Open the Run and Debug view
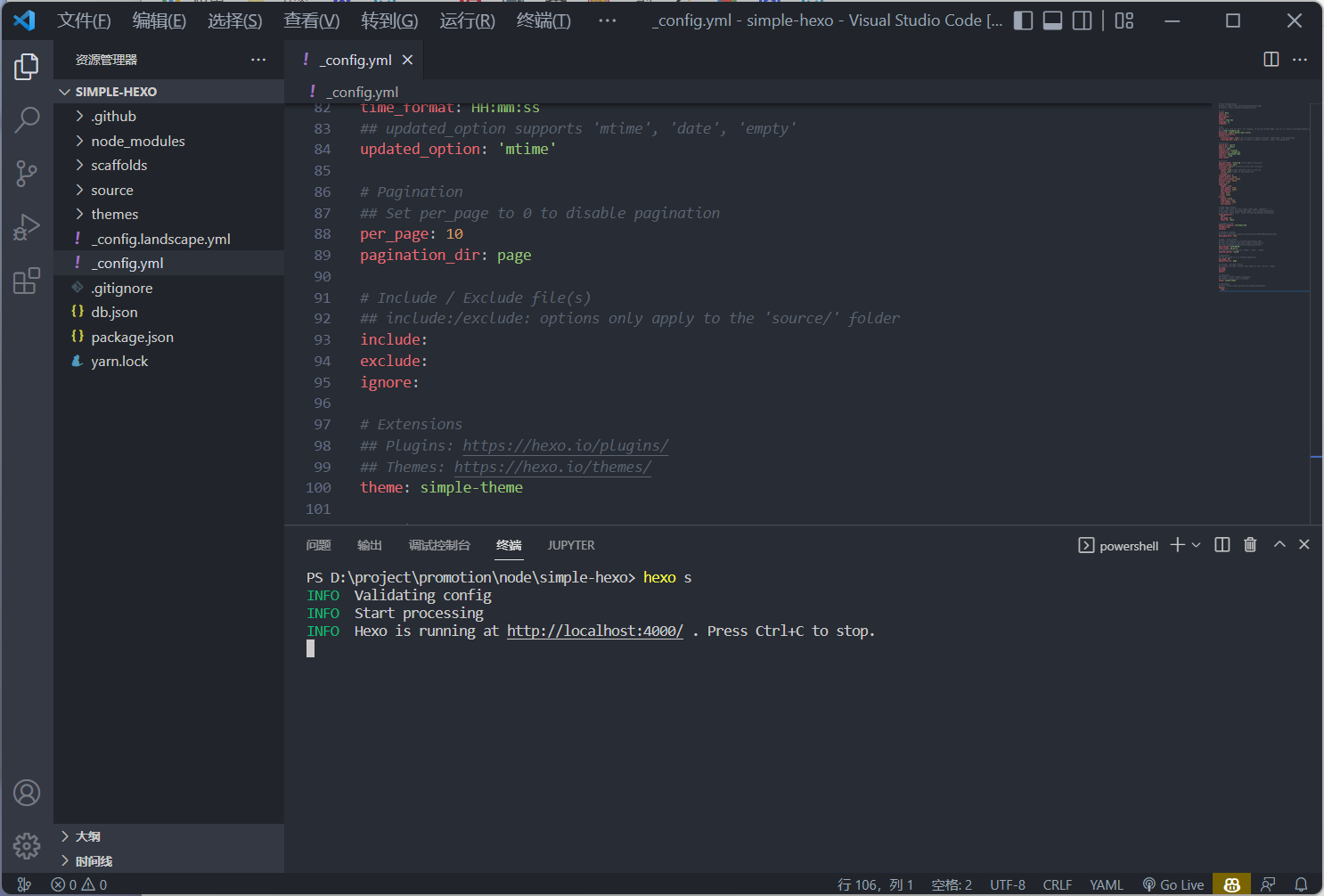 pos(27,227)
